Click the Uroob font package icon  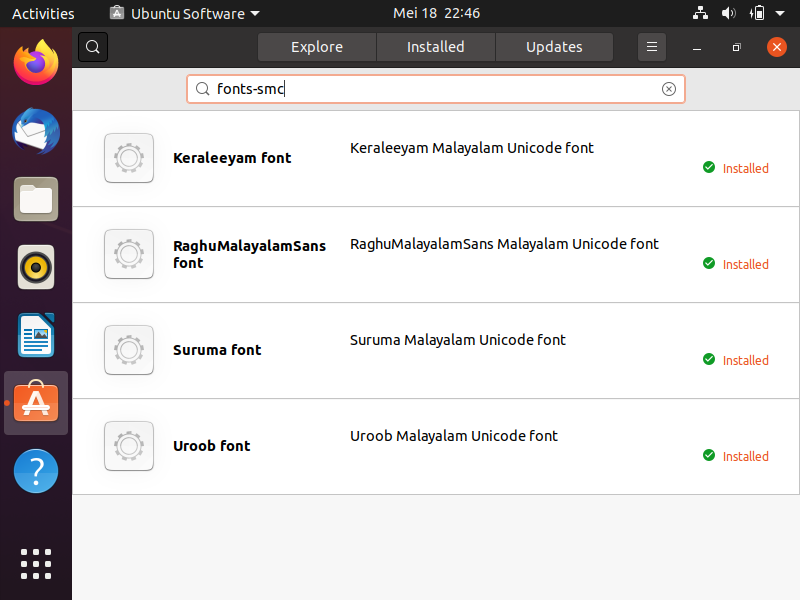click(x=129, y=446)
